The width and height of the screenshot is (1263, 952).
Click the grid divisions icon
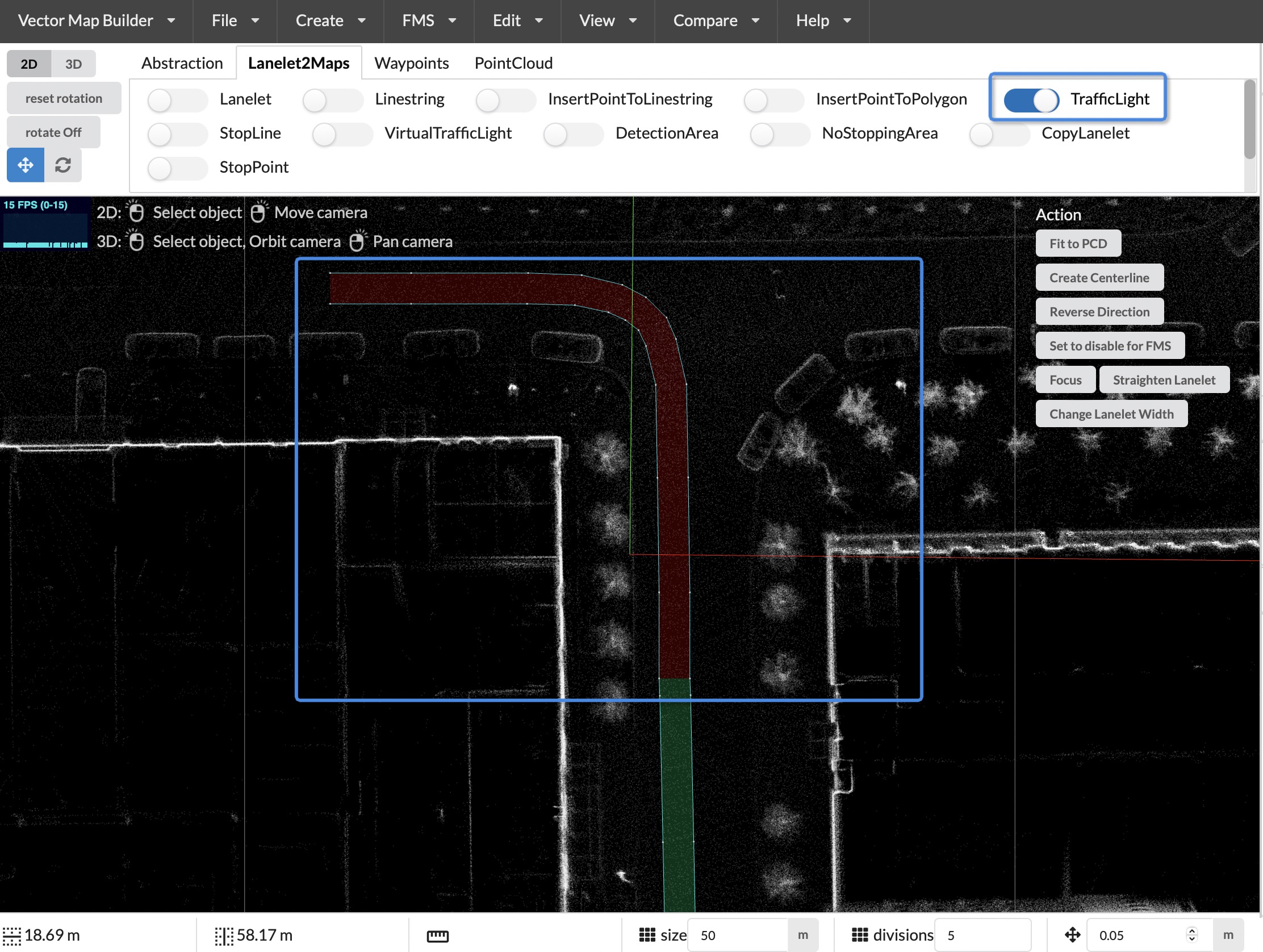click(859, 935)
